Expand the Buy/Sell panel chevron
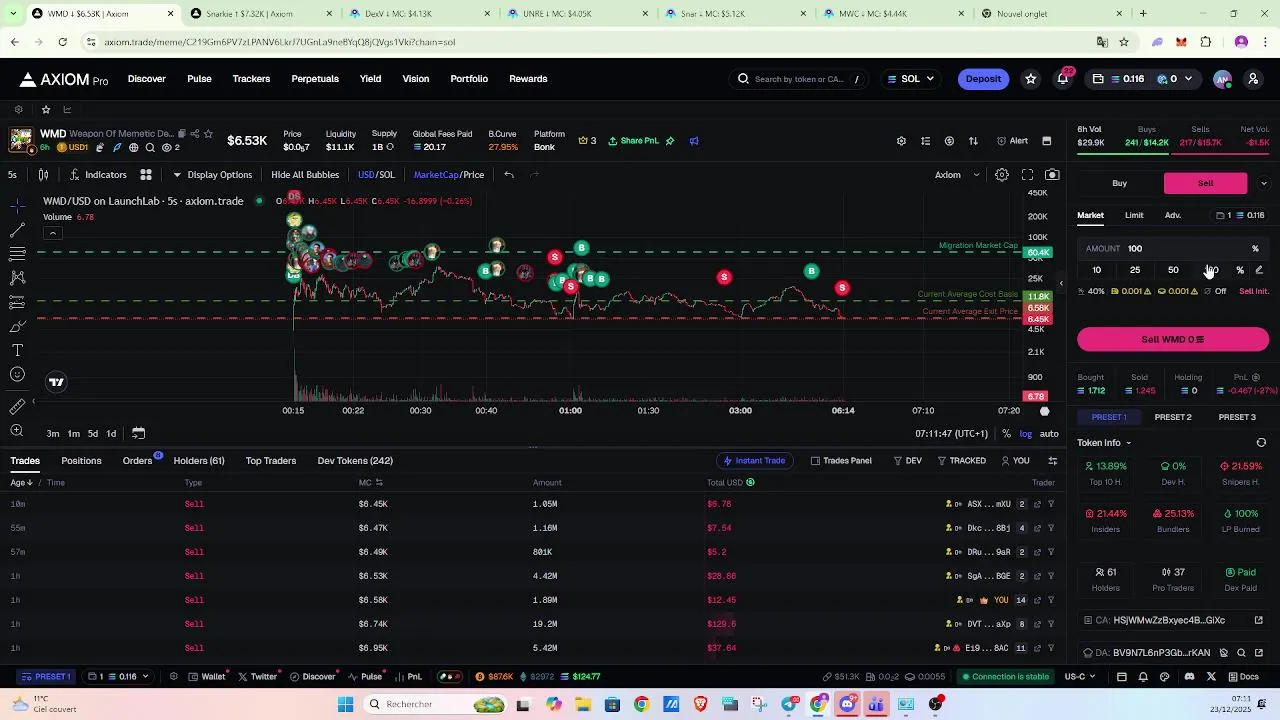The image size is (1280, 720). 1264,183
